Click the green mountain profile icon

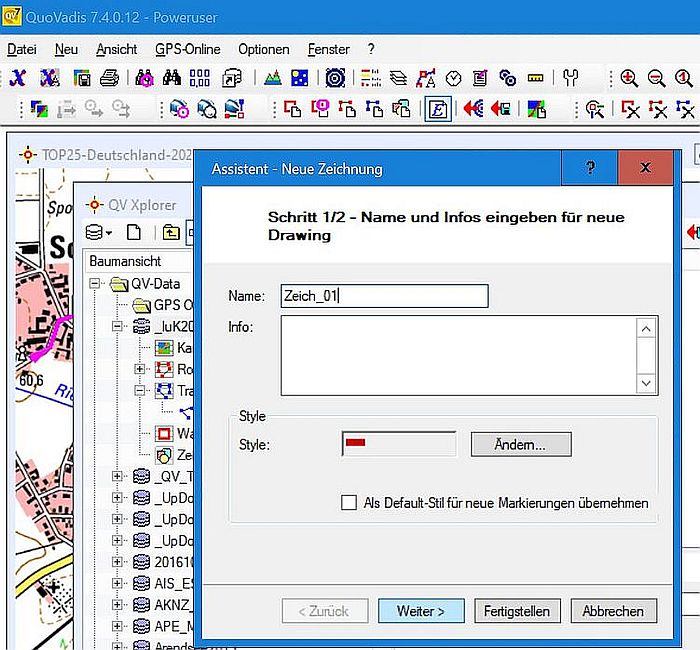272,78
